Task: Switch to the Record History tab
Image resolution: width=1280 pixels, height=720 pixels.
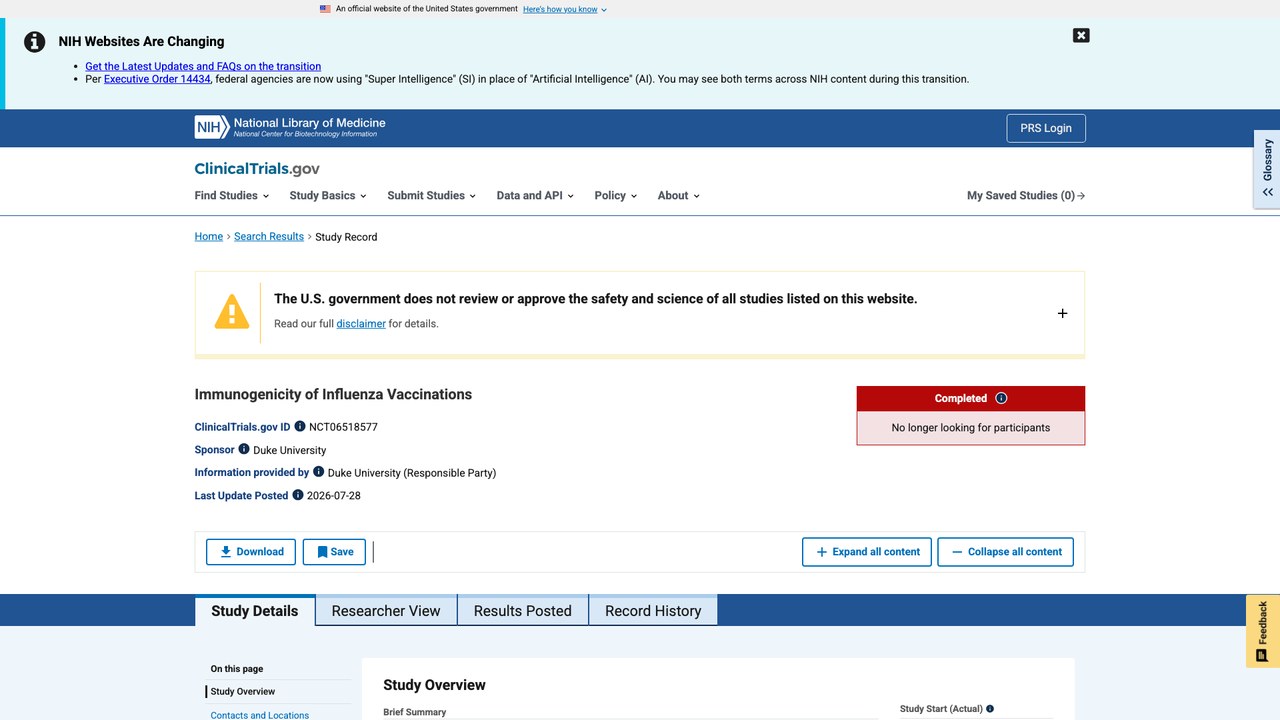Action: 653,611
